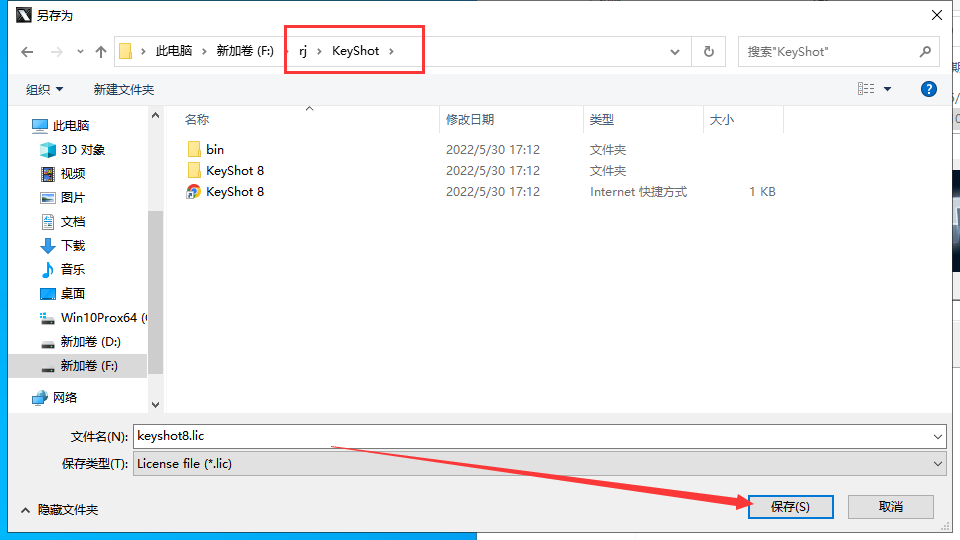Open the recent locations dropdown arrow
The width and height of the screenshot is (960, 540).
pos(80,52)
